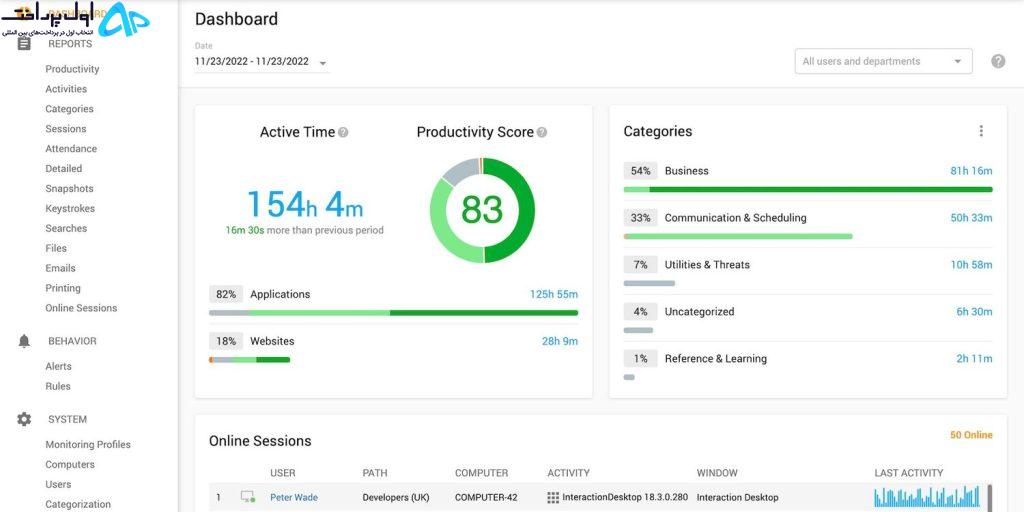Open the All users and departments dropdown
Image resolution: width=1024 pixels, height=512 pixels.
[884, 61]
